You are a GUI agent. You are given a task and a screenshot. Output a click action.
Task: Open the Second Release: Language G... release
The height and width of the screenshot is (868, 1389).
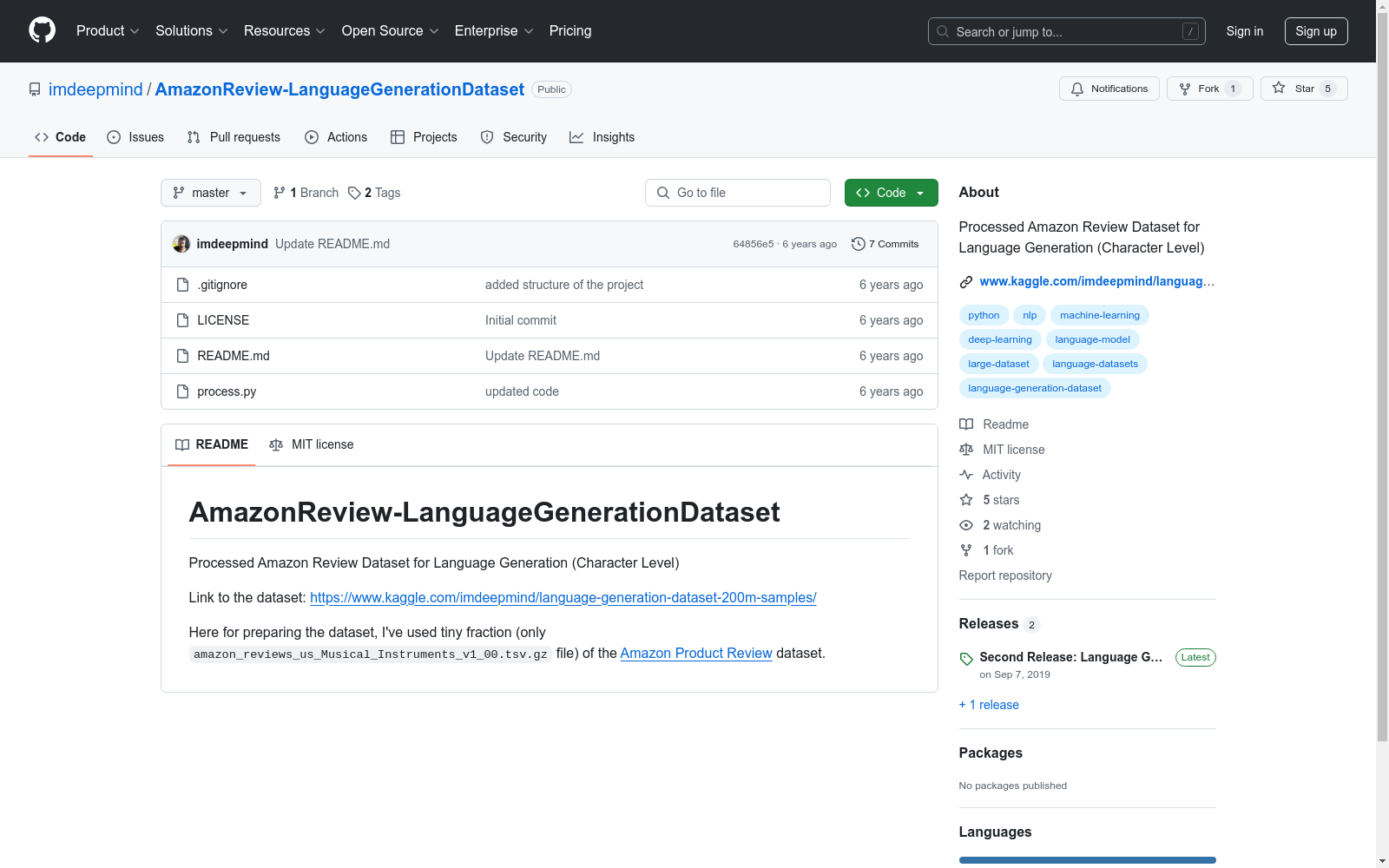1071,657
